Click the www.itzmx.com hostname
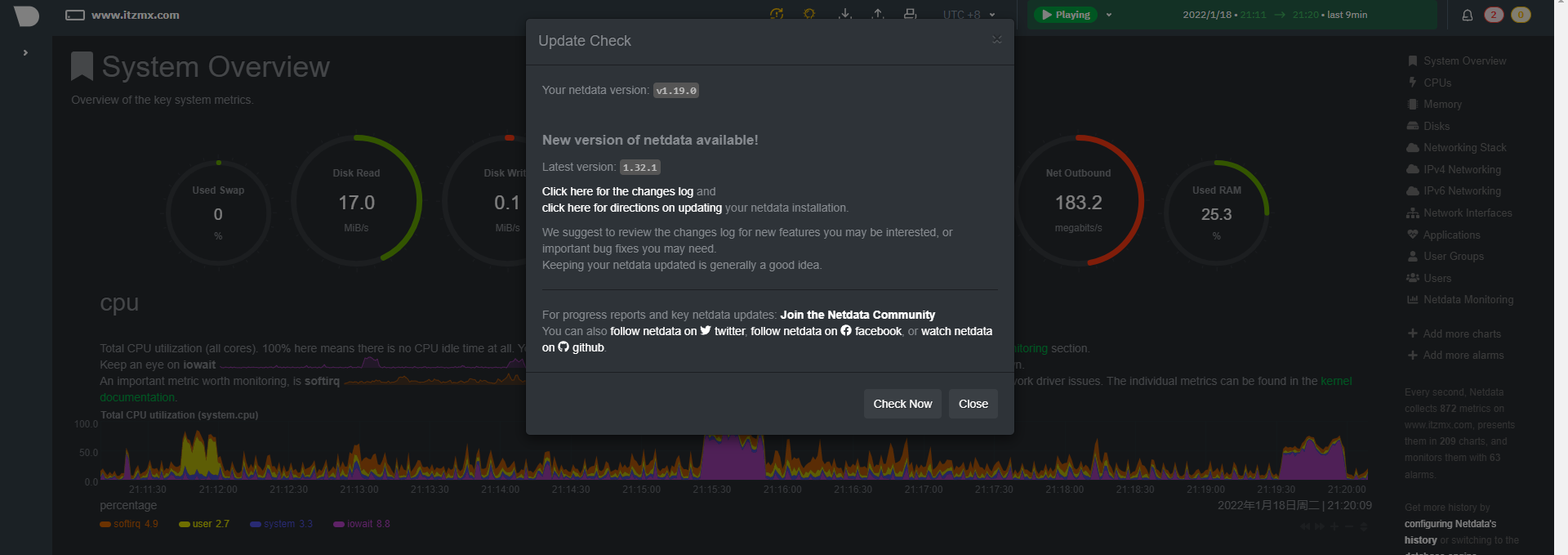This screenshot has width=1568, height=555. [136, 15]
